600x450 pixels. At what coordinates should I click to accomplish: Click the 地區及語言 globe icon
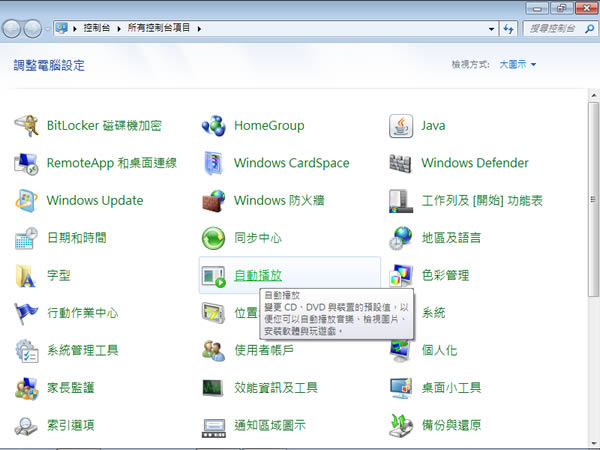pyautogui.click(x=401, y=238)
